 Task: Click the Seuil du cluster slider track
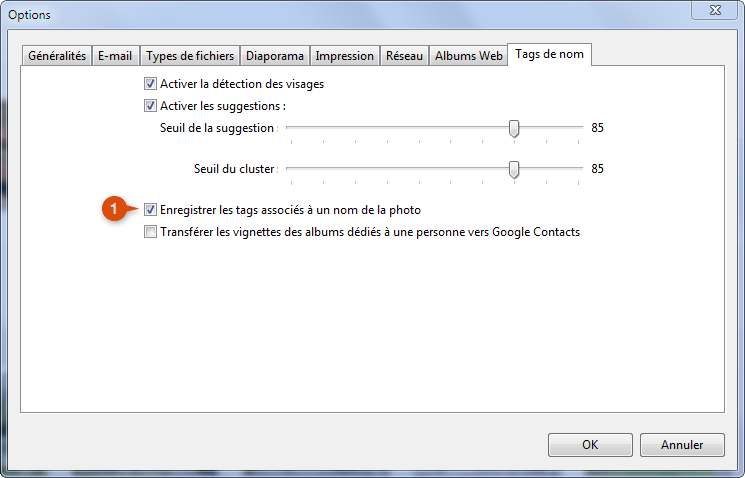(434, 168)
